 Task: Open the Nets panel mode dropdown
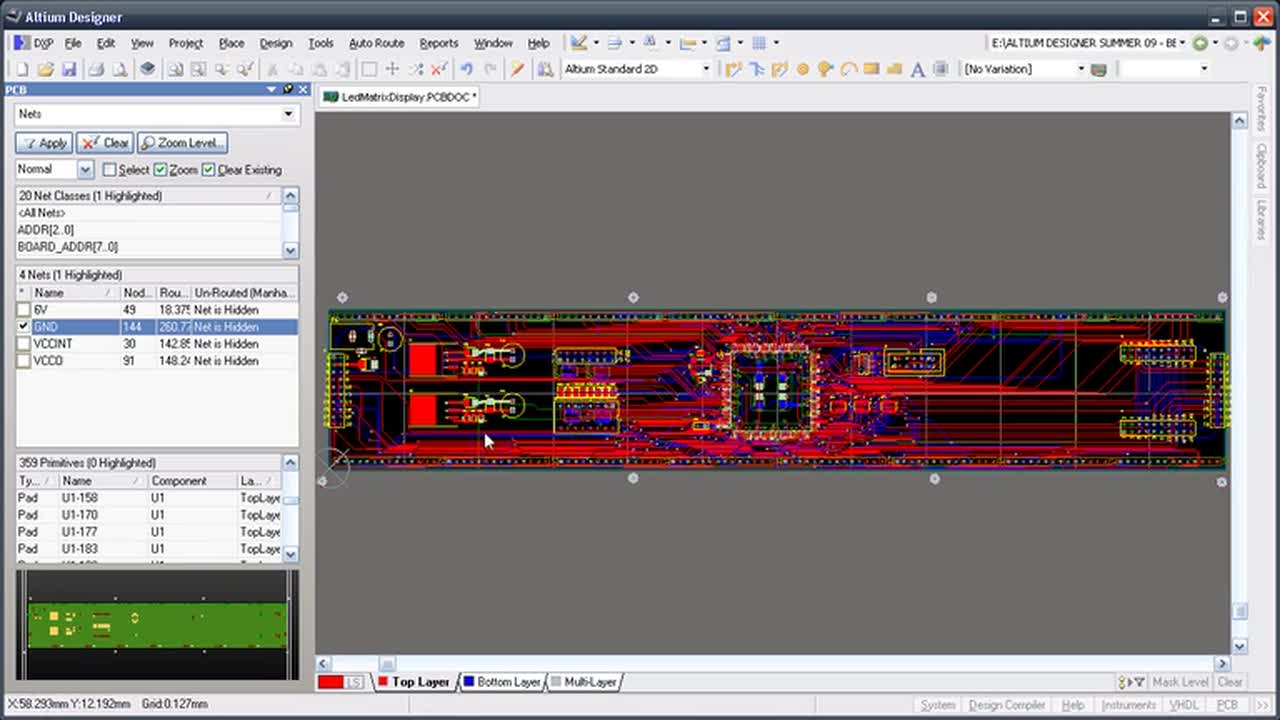tap(288, 114)
